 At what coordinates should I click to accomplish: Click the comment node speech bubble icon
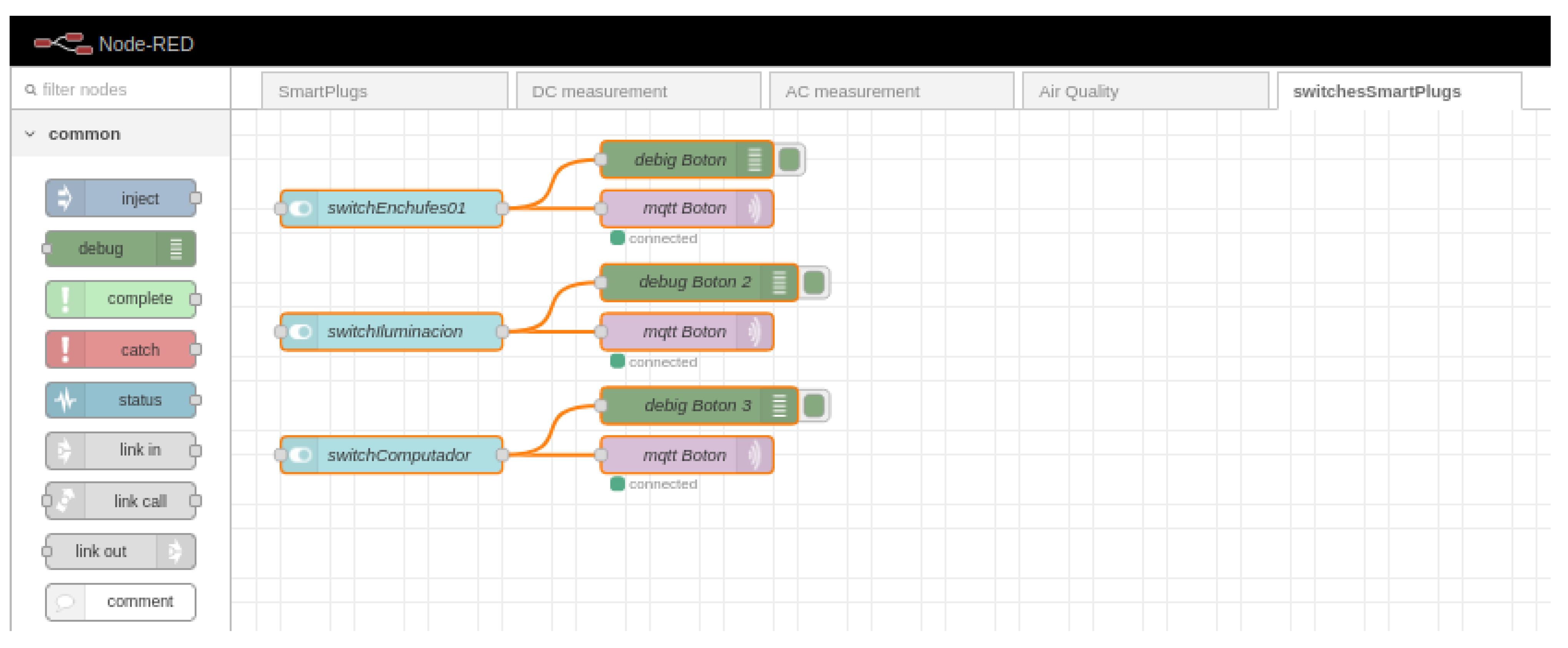click(65, 602)
